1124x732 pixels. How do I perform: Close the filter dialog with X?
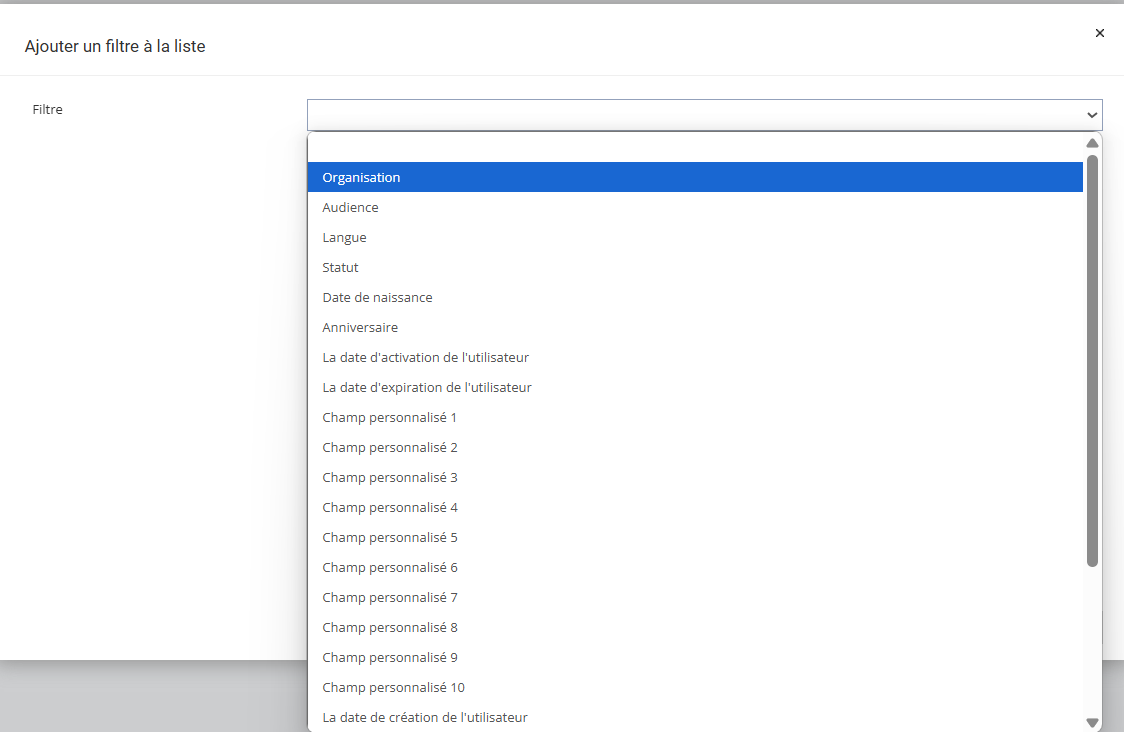(x=1100, y=33)
